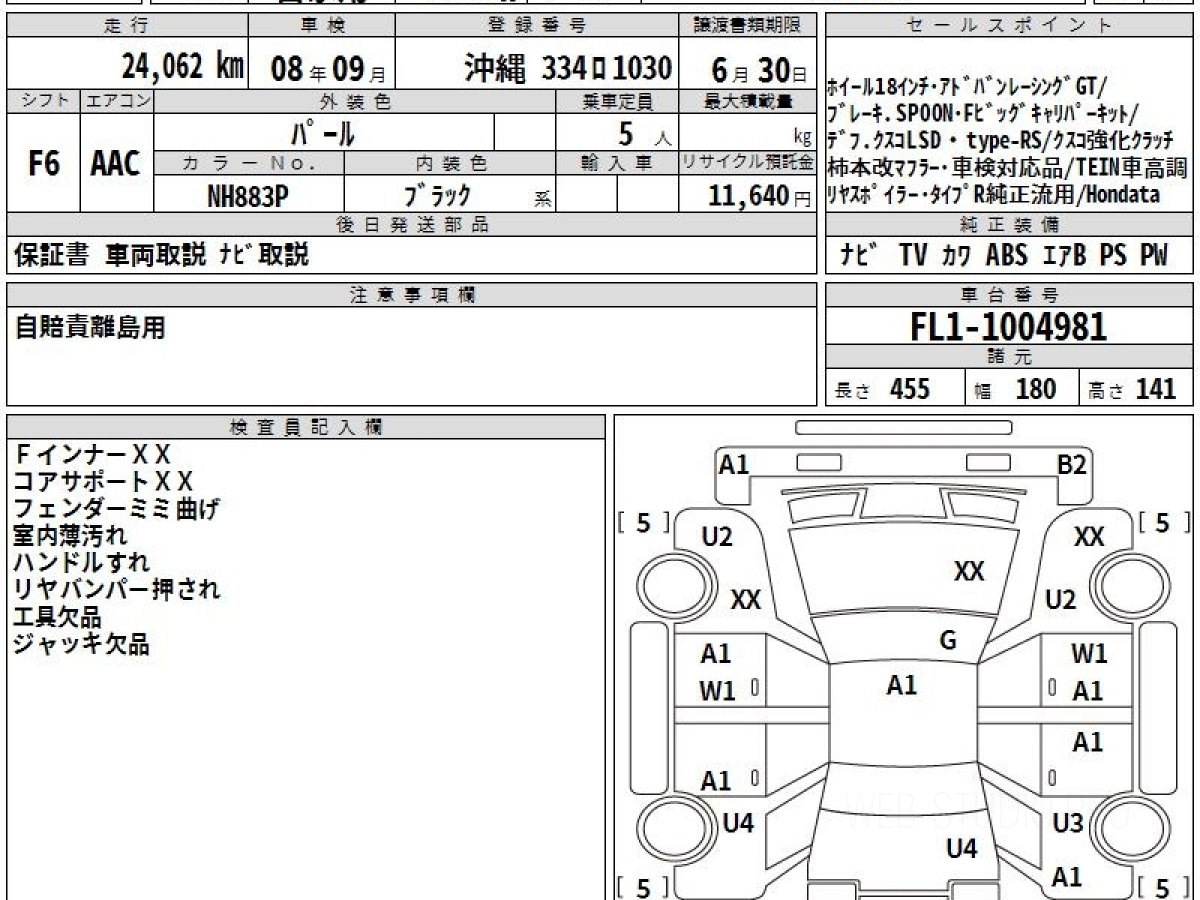Viewport: 1200px width, 900px height.
Task: Select the コアサポート XX note
Action: tap(103, 482)
